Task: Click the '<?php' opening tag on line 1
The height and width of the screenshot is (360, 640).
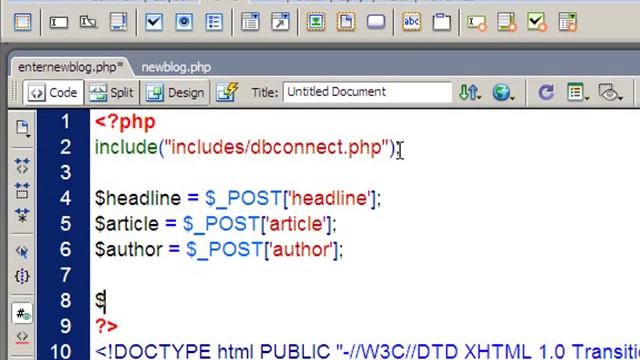Action: (125, 122)
